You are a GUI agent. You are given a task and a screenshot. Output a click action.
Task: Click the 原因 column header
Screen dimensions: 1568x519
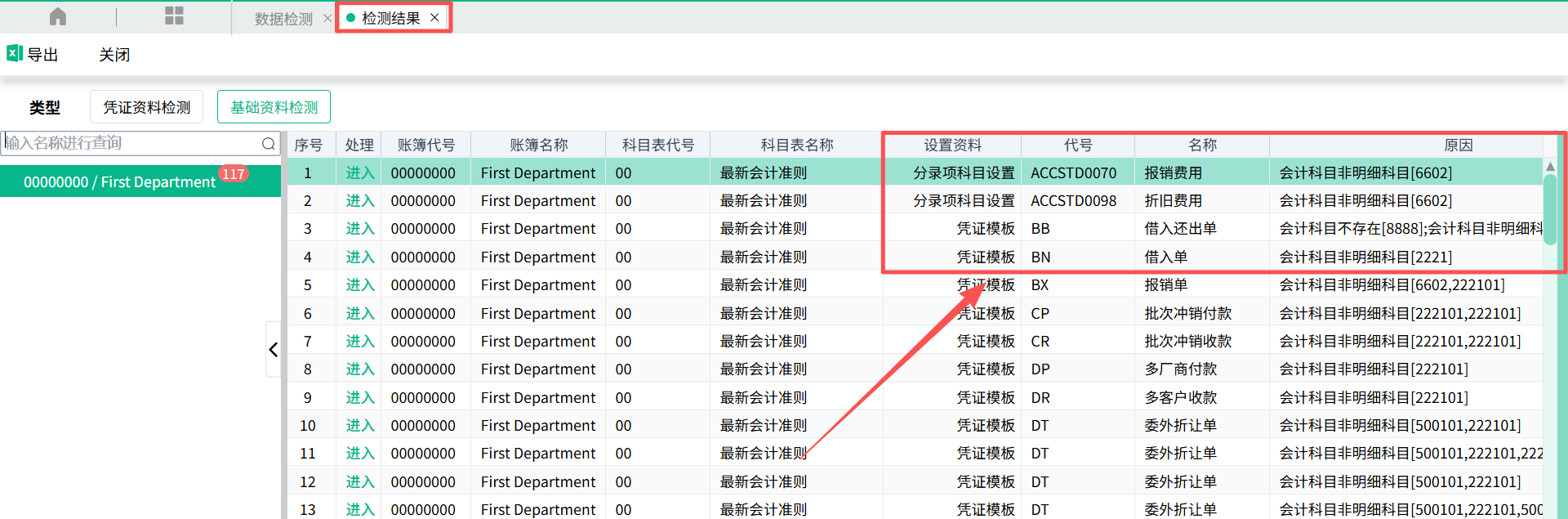(x=1458, y=145)
